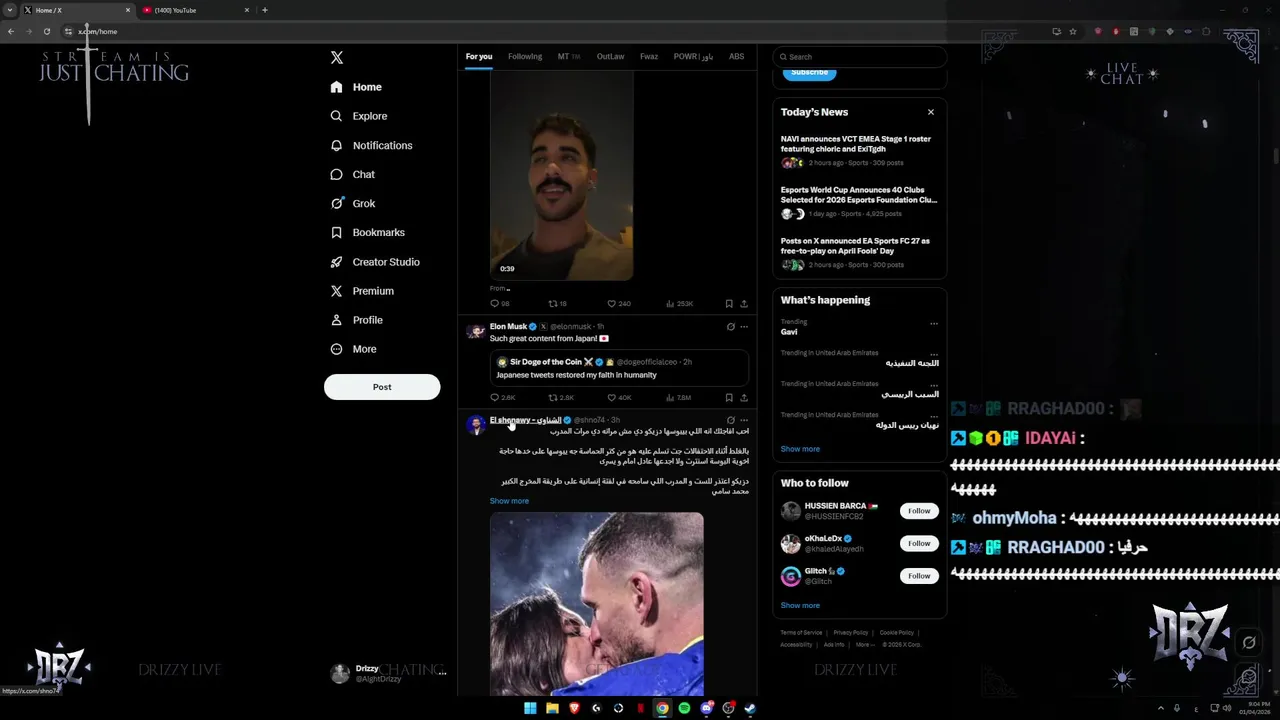1280x720 pixels.
Task: Click the blue Subscribe button
Action: point(809,72)
